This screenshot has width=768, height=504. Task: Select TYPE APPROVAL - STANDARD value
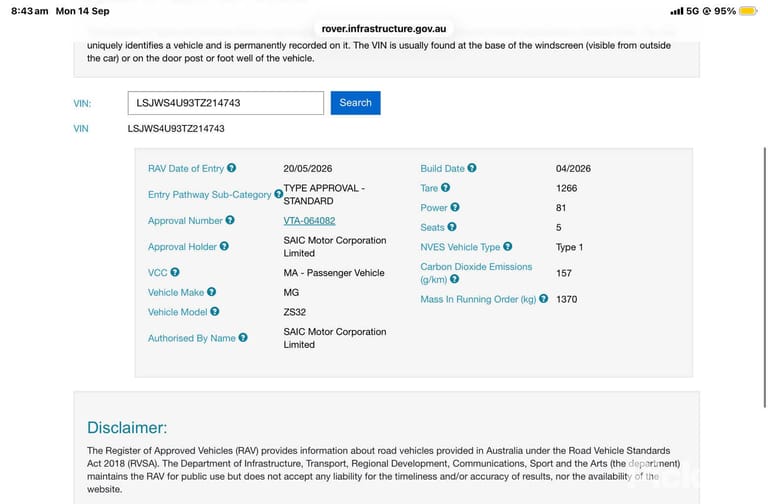pos(324,194)
